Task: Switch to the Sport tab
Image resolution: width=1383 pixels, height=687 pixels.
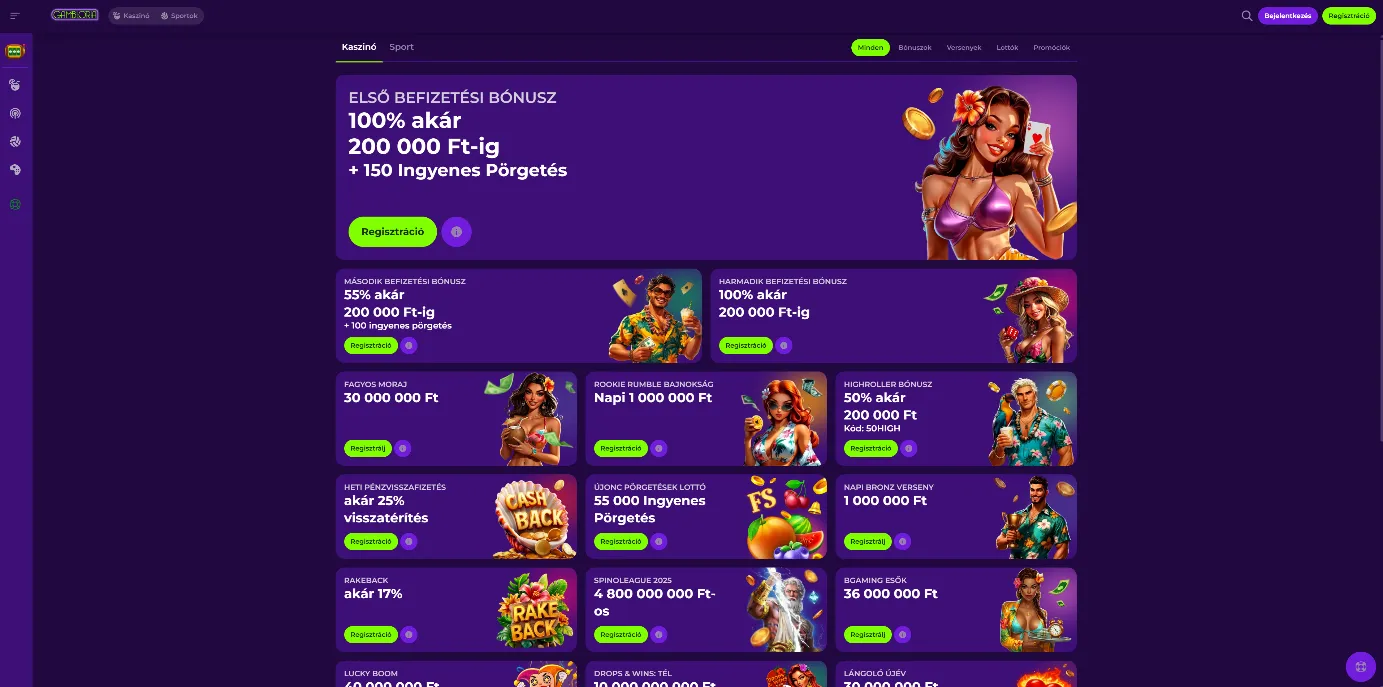Action: click(x=401, y=47)
